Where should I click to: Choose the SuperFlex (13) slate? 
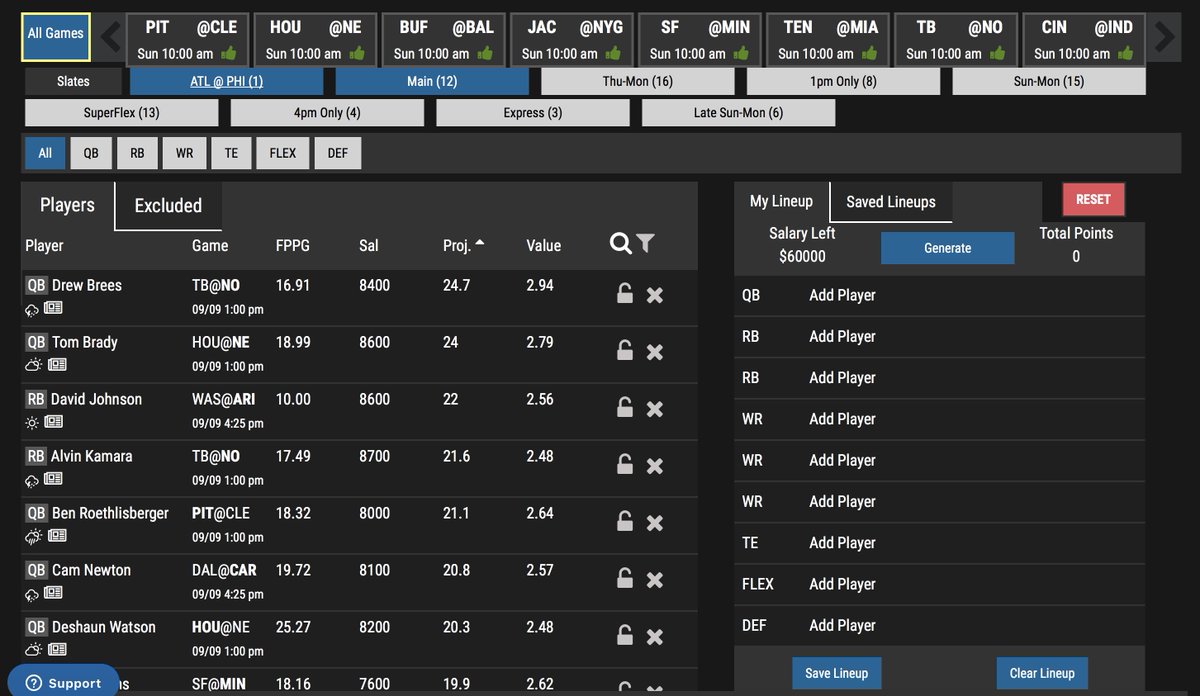click(x=121, y=112)
